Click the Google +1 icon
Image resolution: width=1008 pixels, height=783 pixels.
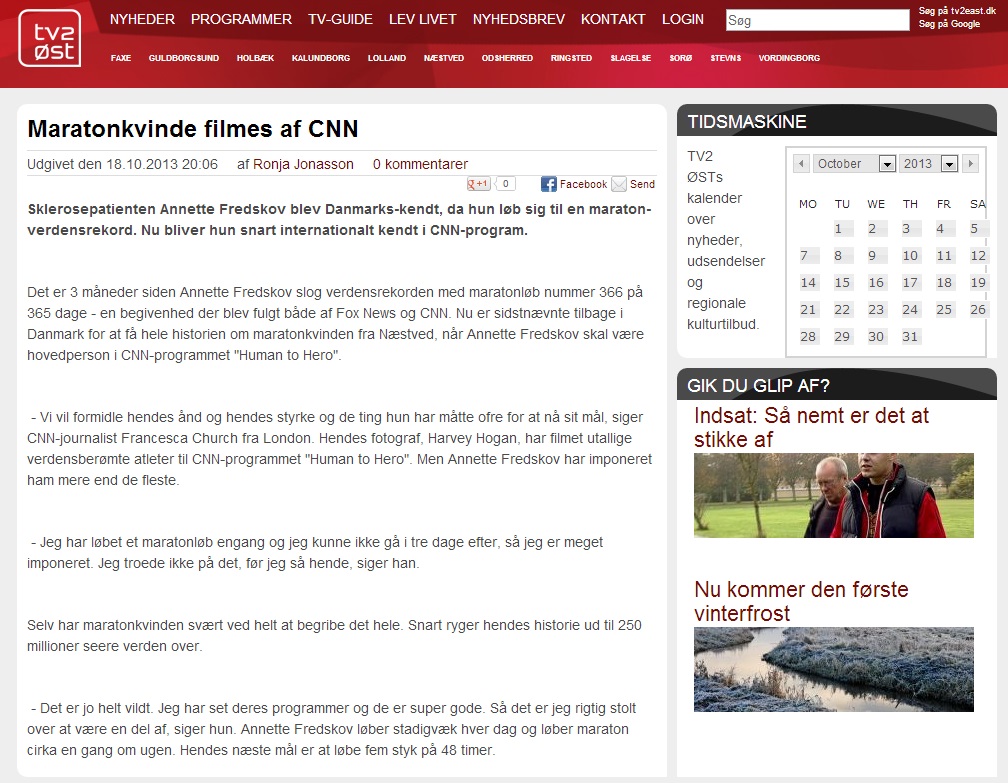[x=478, y=184]
